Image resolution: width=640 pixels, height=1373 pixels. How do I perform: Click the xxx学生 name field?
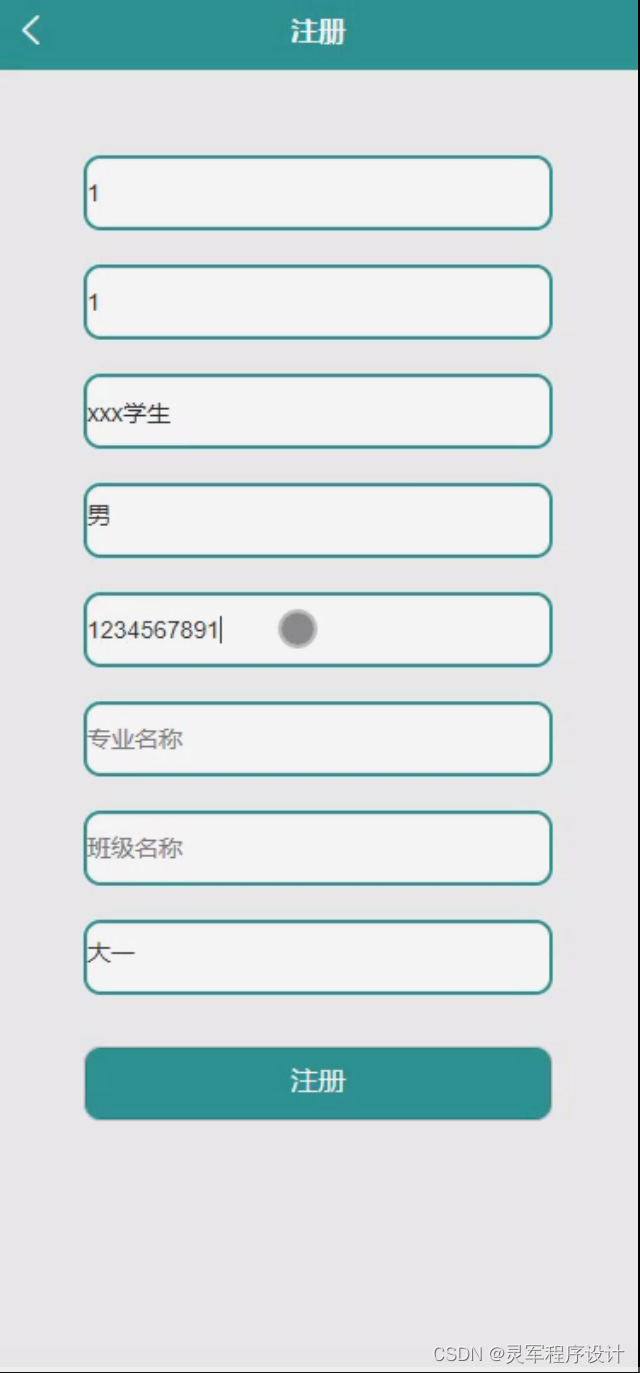(x=317, y=411)
